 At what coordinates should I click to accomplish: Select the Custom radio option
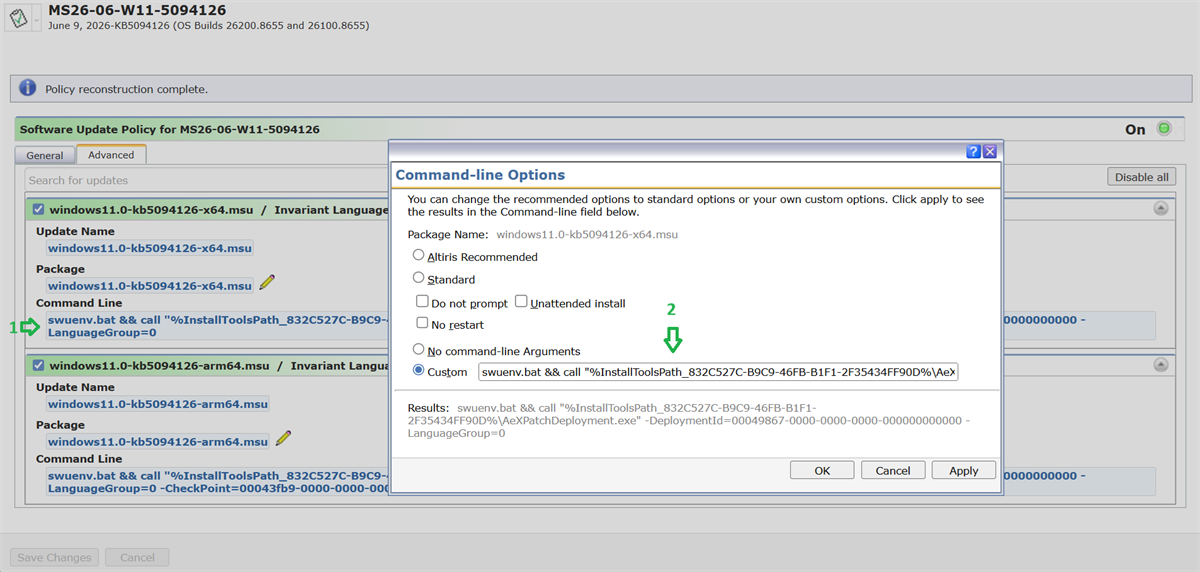point(419,371)
